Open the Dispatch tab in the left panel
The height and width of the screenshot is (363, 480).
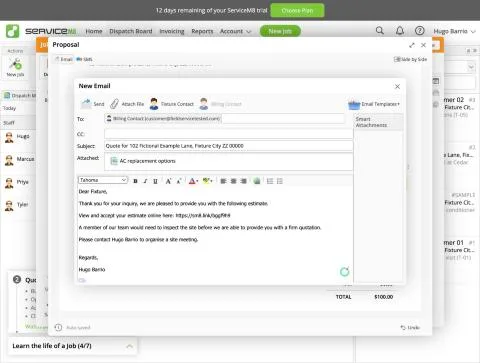coord(20,96)
